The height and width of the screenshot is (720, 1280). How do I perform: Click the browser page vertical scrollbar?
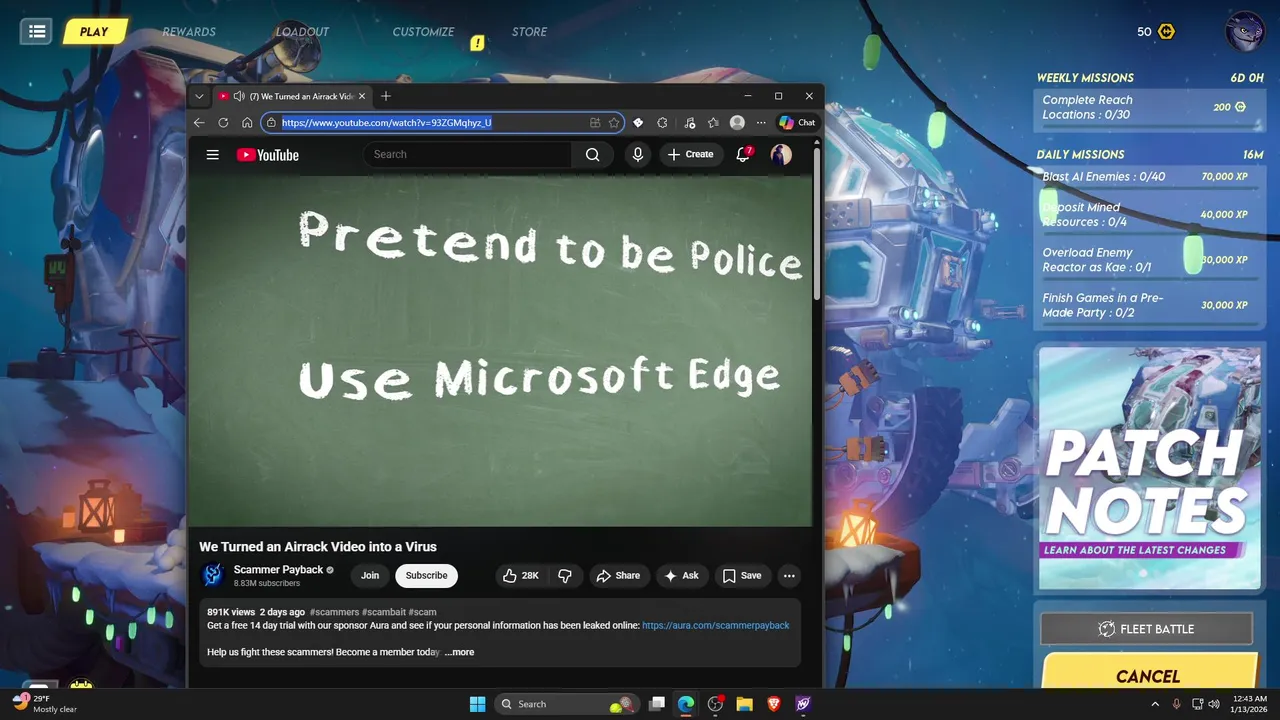[x=817, y=226]
